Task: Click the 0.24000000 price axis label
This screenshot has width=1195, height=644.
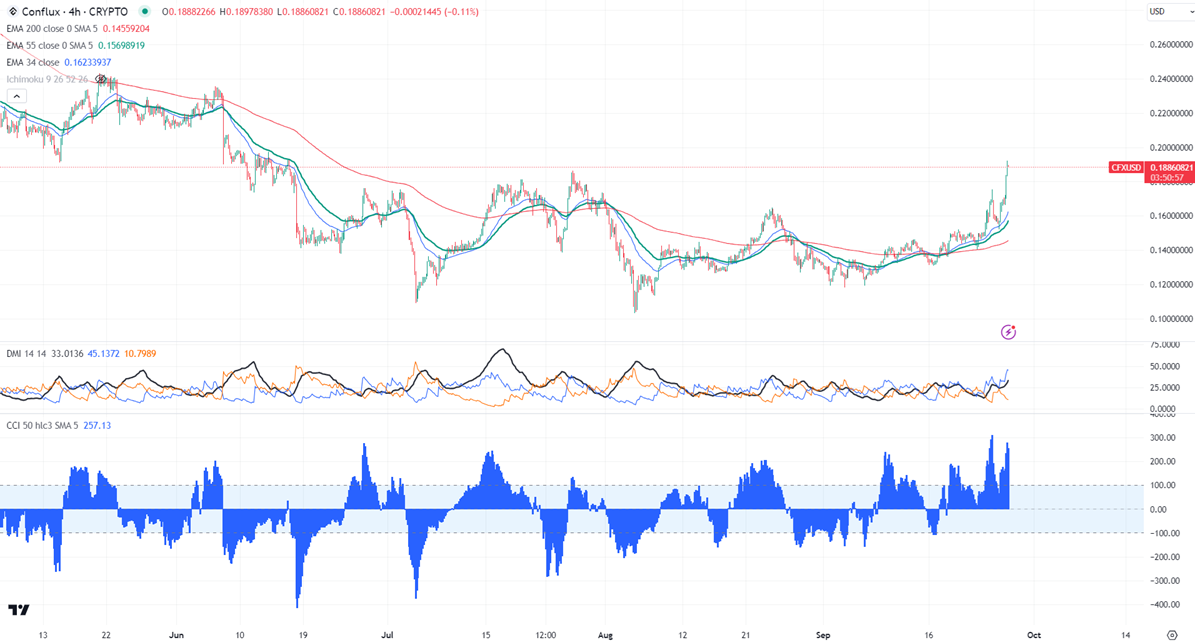Action: click(x=1171, y=78)
